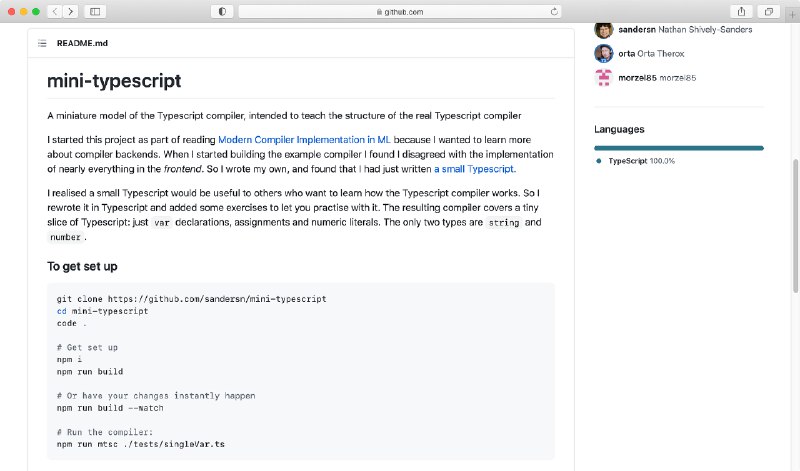Click the github.com address bar
Screen dimensions: 800x471
[x=400, y=11]
